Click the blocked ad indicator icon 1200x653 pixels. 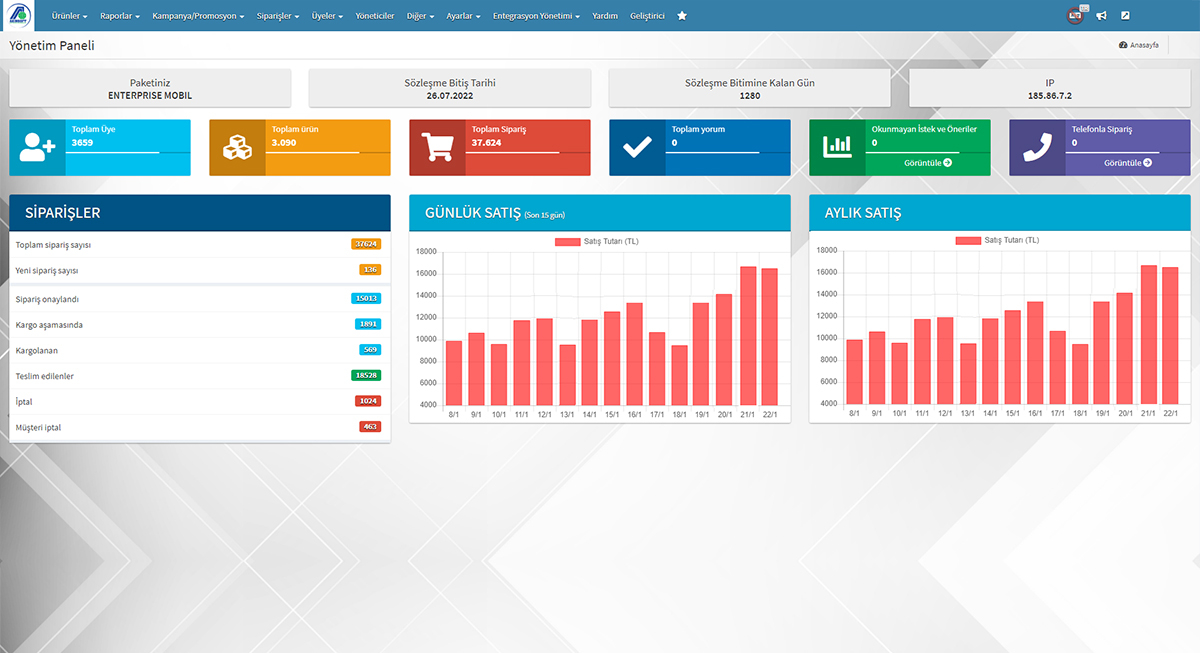(1075, 16)
